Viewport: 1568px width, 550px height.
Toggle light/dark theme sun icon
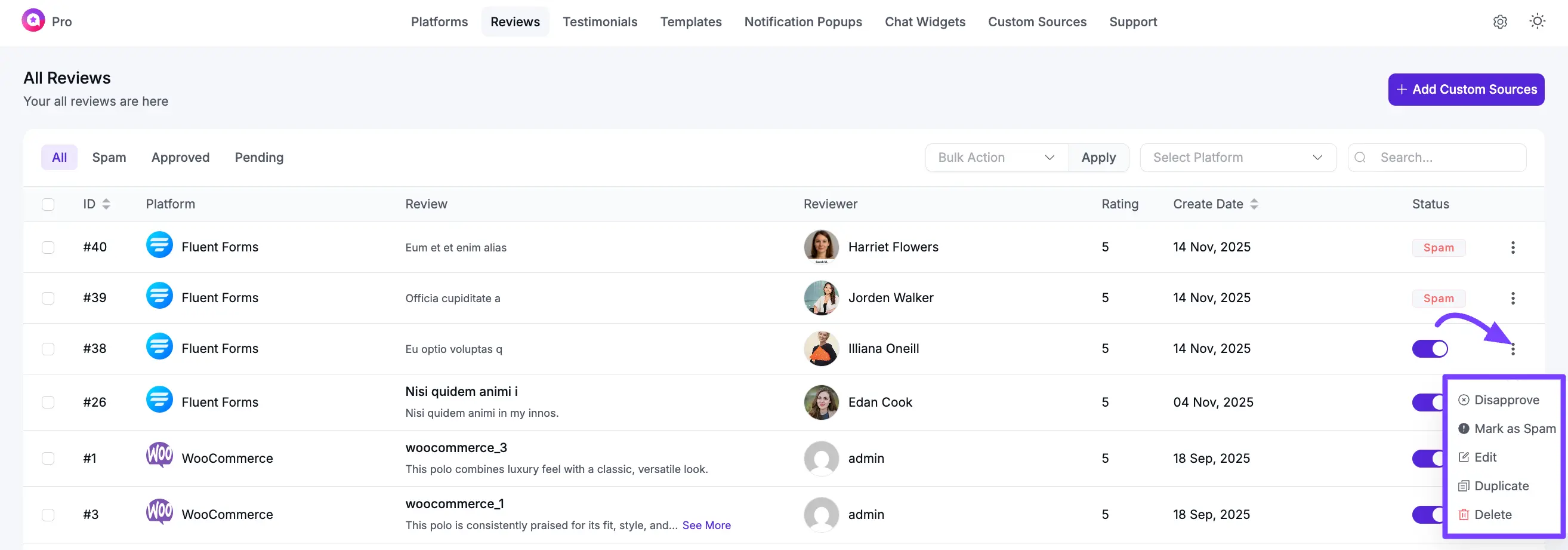click(1537, 21)
